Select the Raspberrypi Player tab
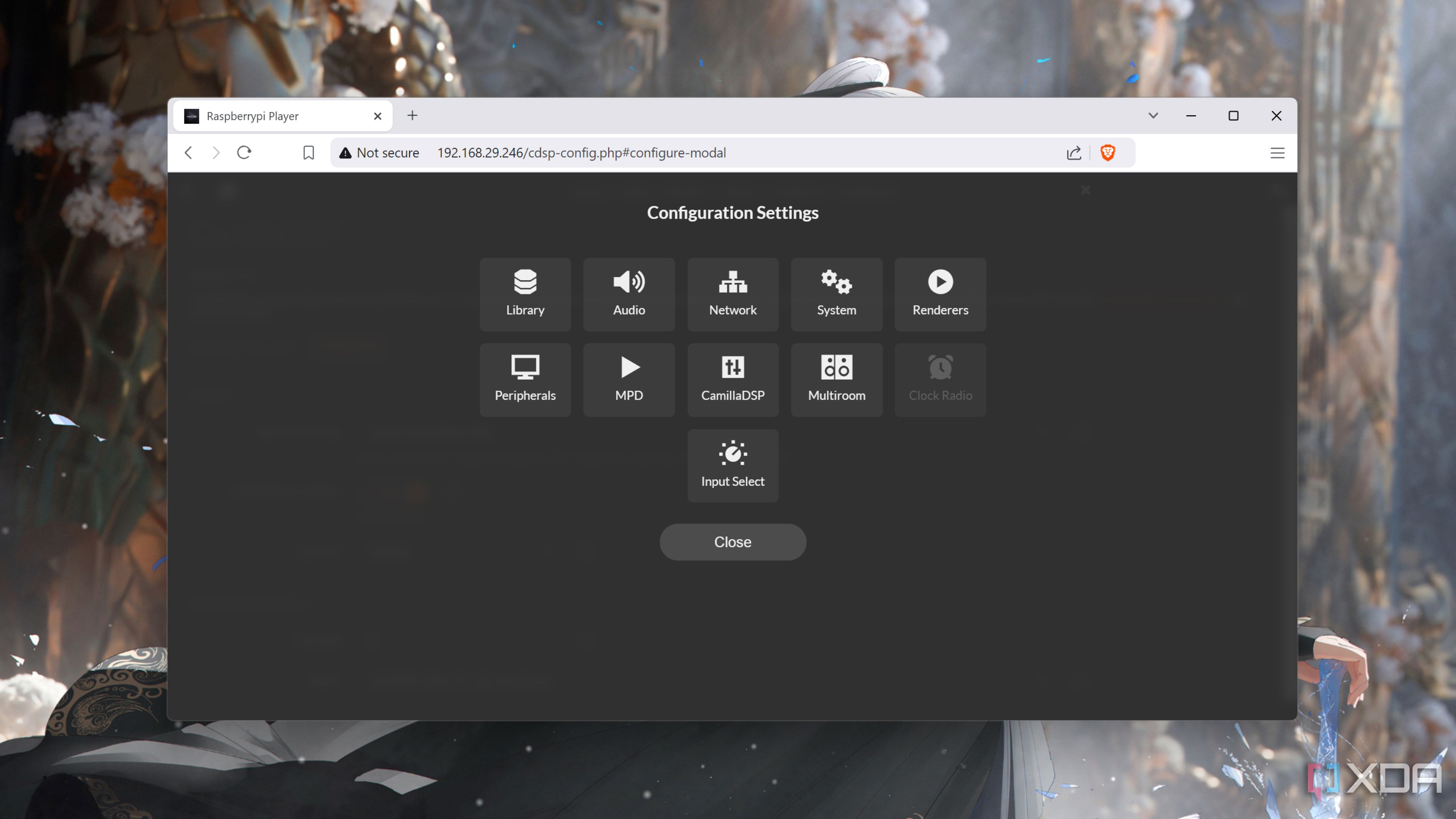This screenshot has width=1456, height=819. [x=282, y=116]
